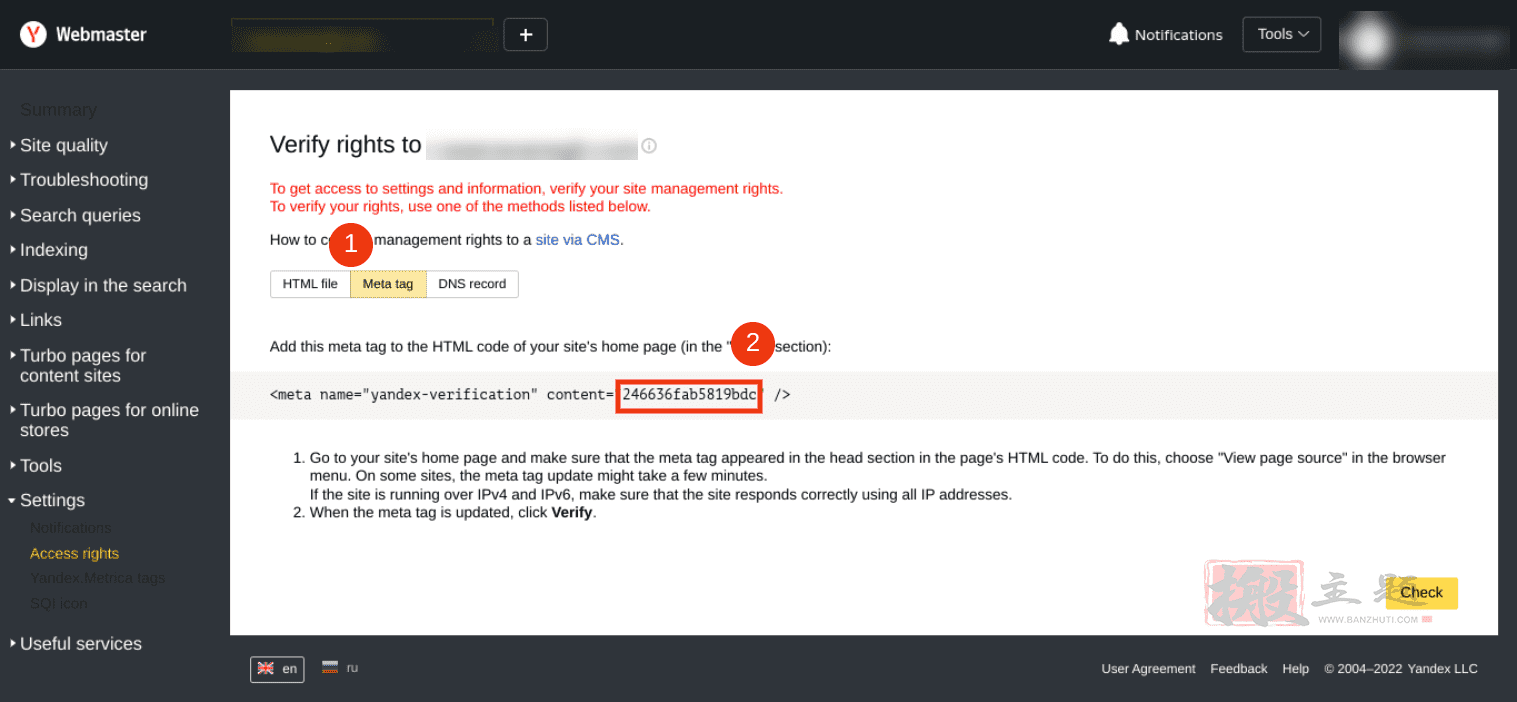Viewport: 1517px width, 702px height.
Task: Open Notifications under Settings
Action: point(71,528)
